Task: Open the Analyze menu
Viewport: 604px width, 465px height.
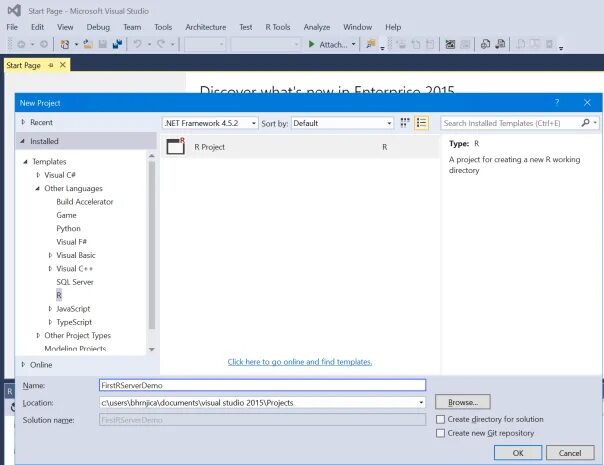Action: (x=317, y=27)
